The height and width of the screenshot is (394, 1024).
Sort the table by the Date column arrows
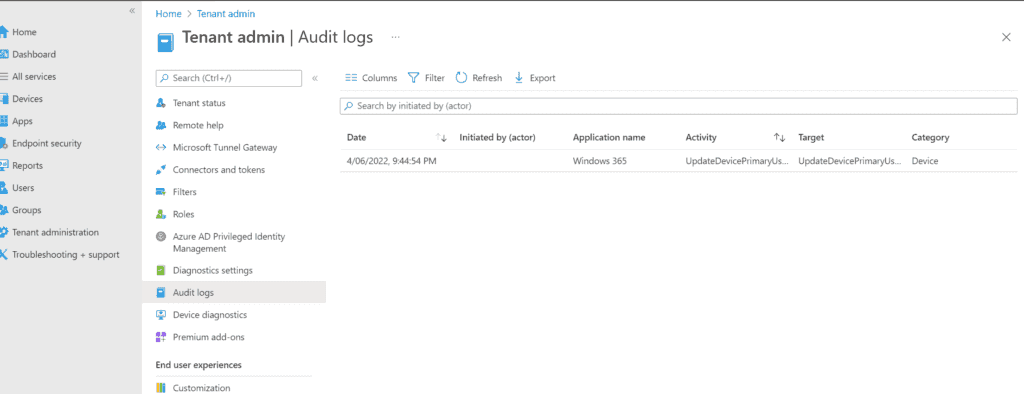tap(441, 138)
